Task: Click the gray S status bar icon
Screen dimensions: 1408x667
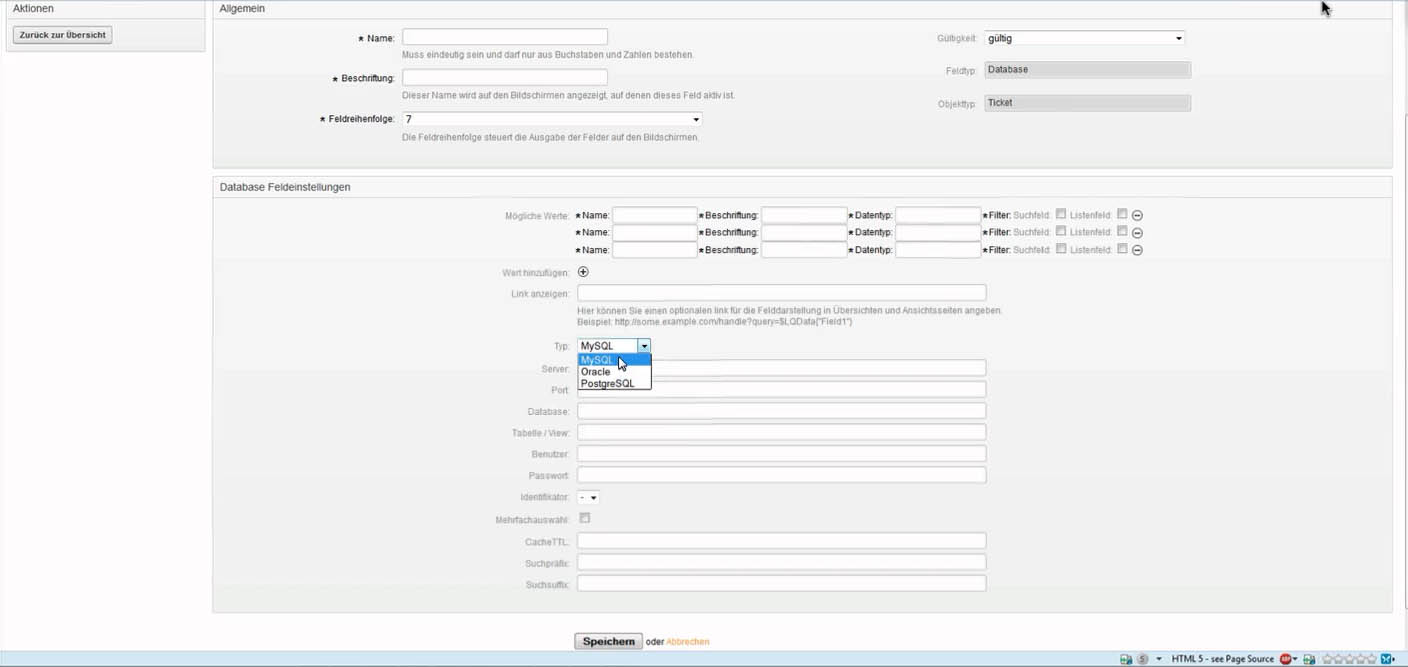Action: click(x=1142, y=659)
